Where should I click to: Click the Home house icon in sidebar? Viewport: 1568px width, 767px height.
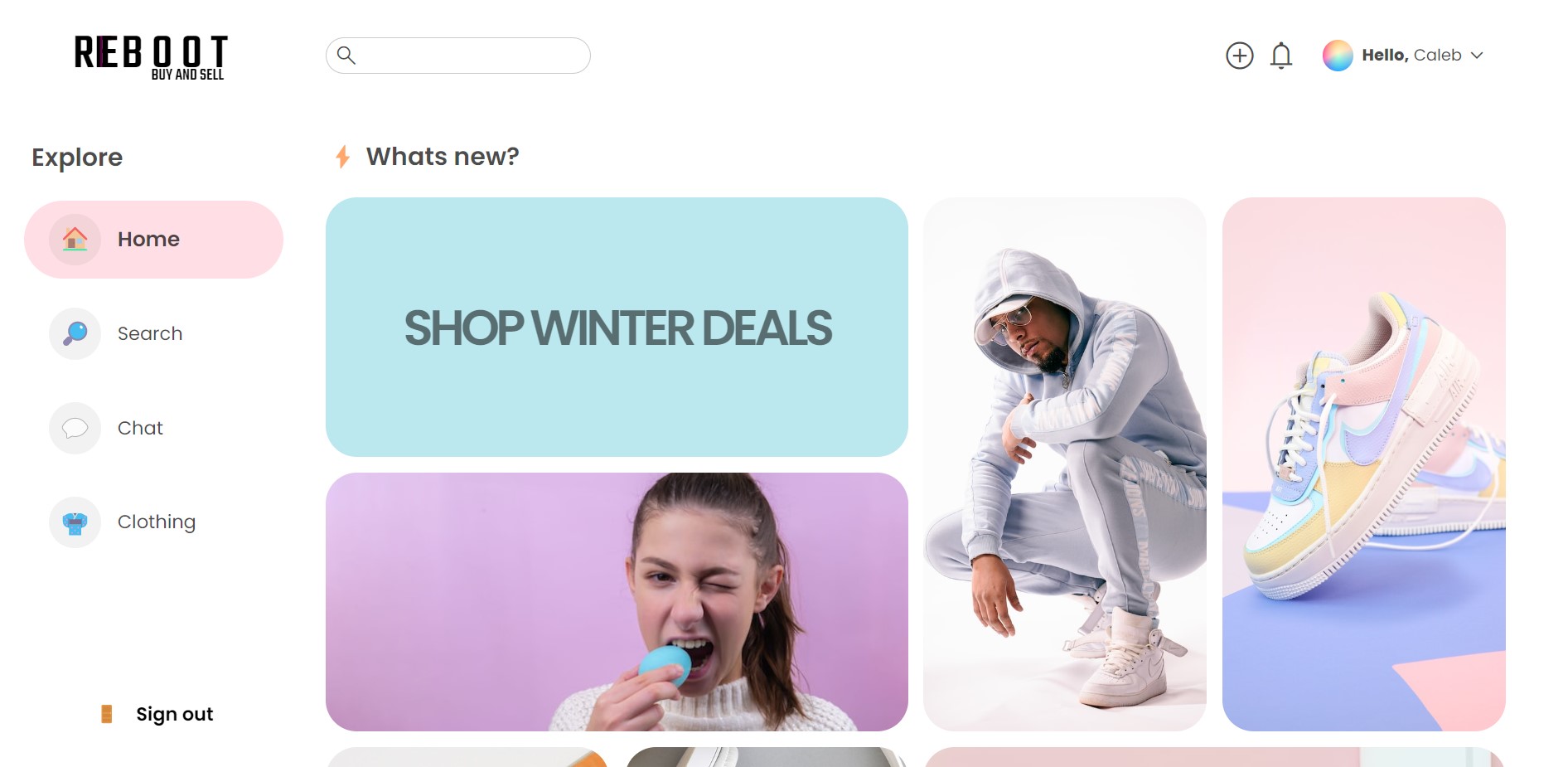tap(75, 240)
